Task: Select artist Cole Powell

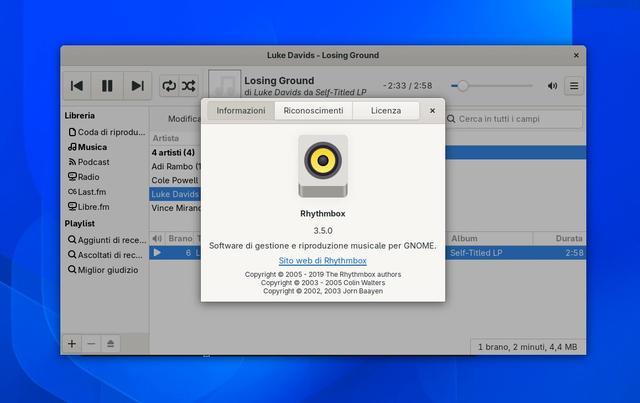Action: pyautogui.click(x=176, y=180)
